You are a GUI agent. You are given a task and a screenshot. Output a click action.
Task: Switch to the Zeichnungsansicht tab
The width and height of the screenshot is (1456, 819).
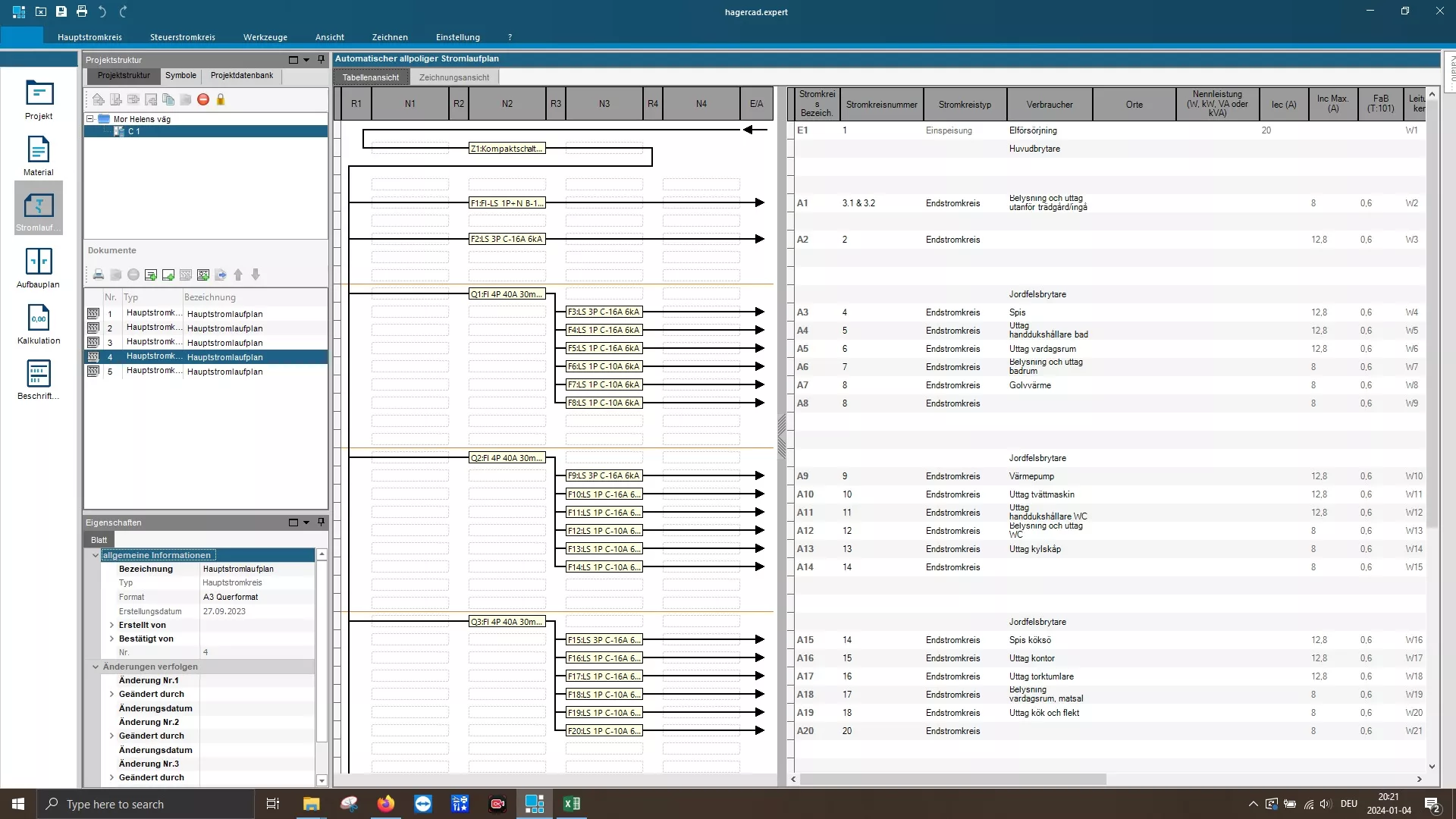pyautogui.click(x=453, y=77)
